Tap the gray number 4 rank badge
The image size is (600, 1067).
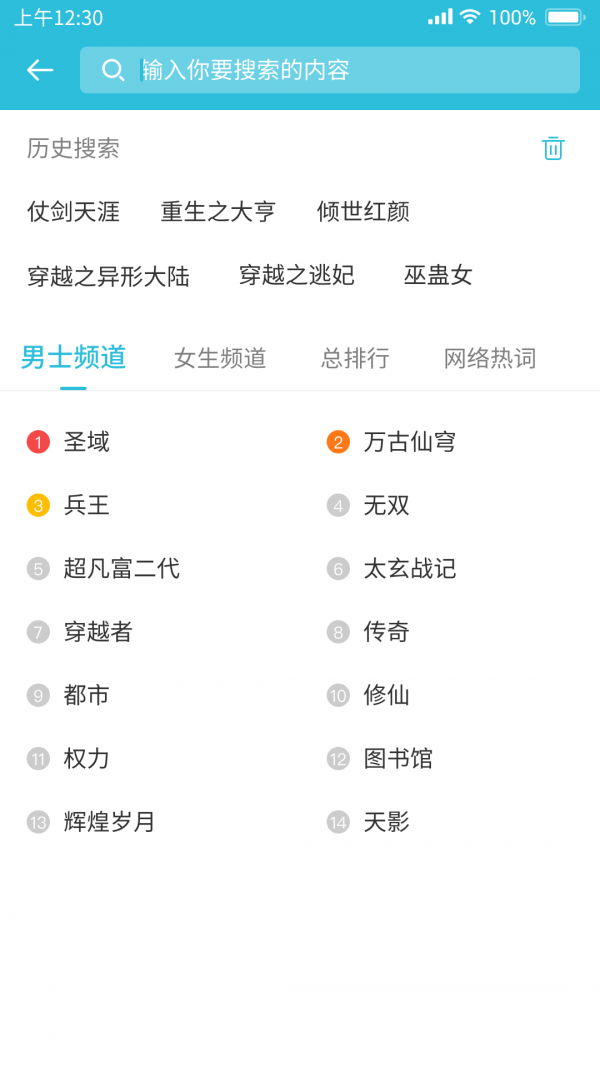[x=336, y=505]
